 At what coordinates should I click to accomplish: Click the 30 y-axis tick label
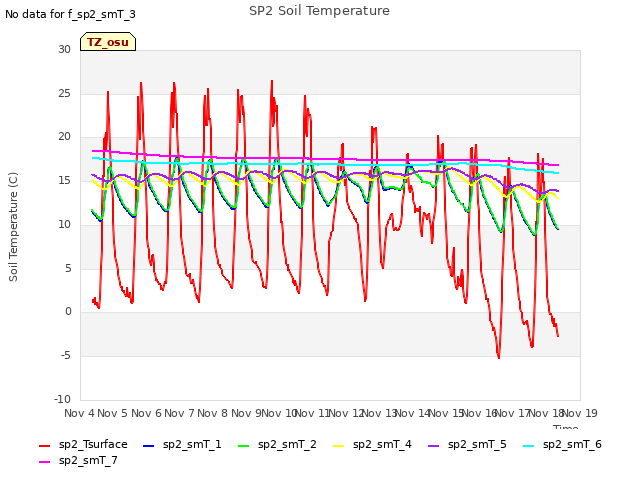tap(64, 49)
